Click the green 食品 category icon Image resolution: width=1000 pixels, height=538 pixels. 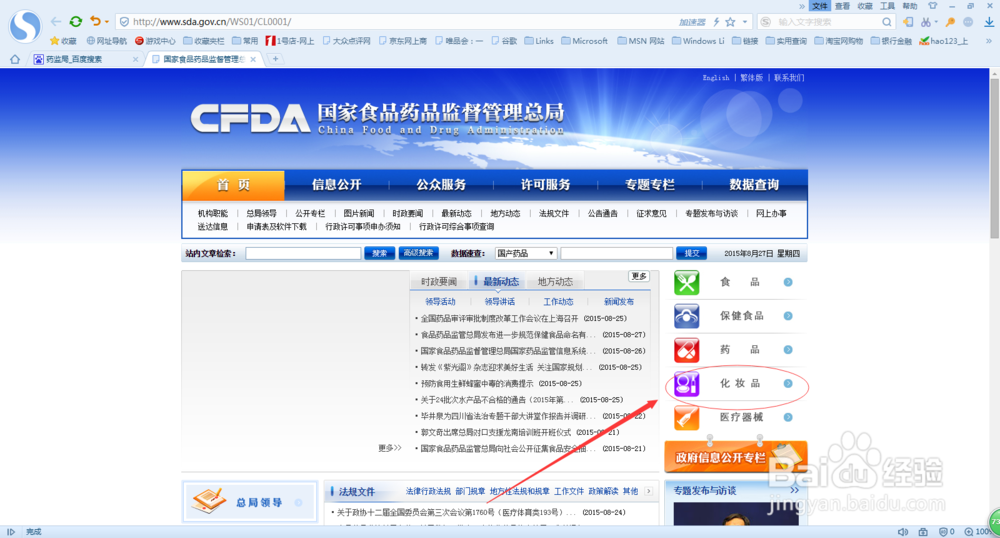(x=687, y=282)
